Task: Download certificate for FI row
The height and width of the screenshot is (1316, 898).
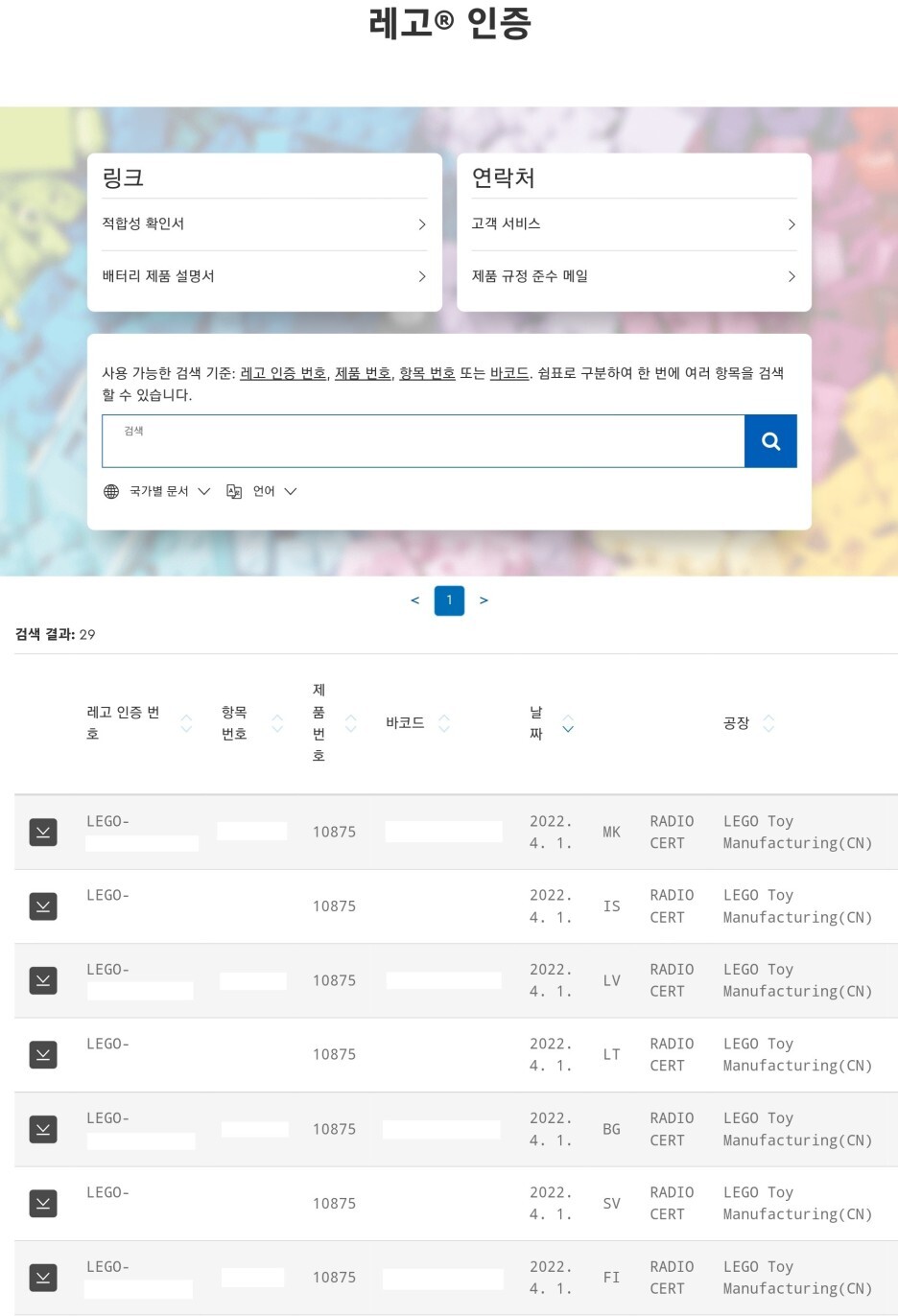Action: tap(43, 1277)
